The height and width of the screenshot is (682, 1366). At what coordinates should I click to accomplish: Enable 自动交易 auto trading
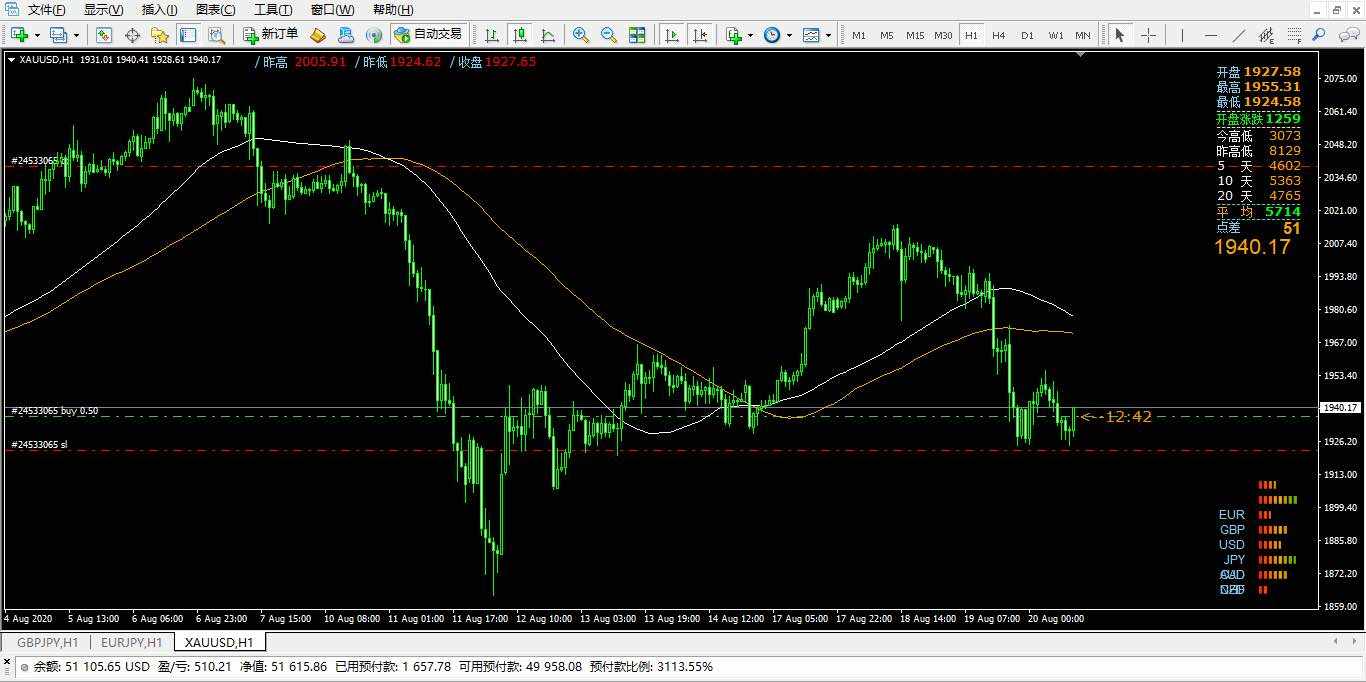click(x=428, y=35)
